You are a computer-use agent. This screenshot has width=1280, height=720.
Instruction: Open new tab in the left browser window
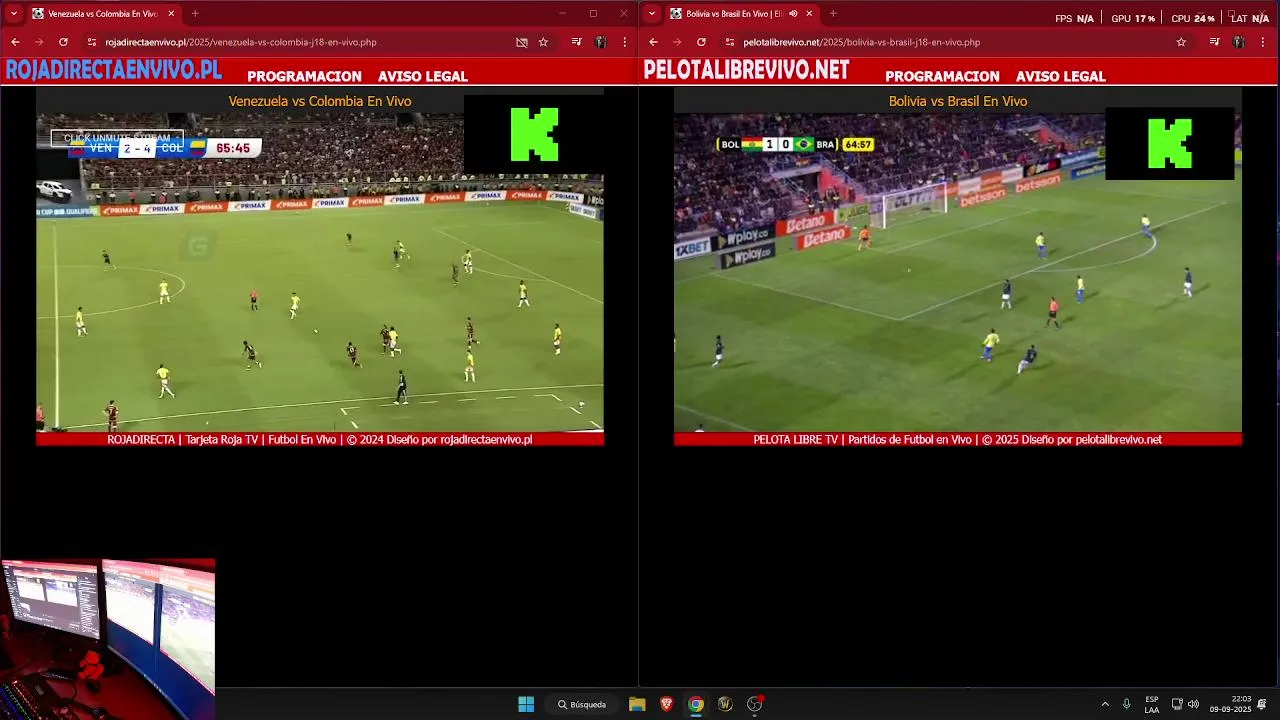[x=195, y=14]
